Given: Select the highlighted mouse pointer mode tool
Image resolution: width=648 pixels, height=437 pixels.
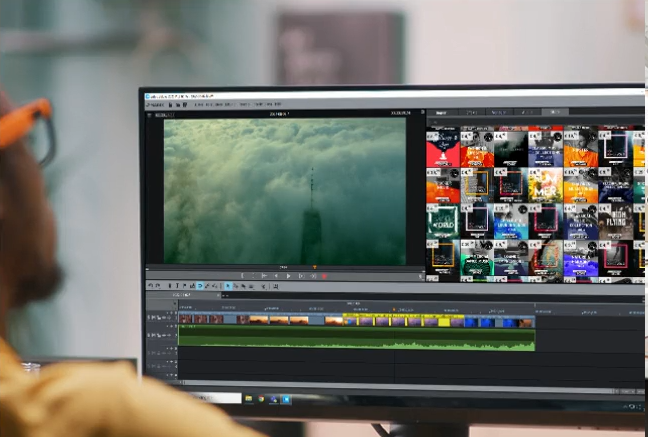Looking at the screenshot, I should (x=228, y=286).
